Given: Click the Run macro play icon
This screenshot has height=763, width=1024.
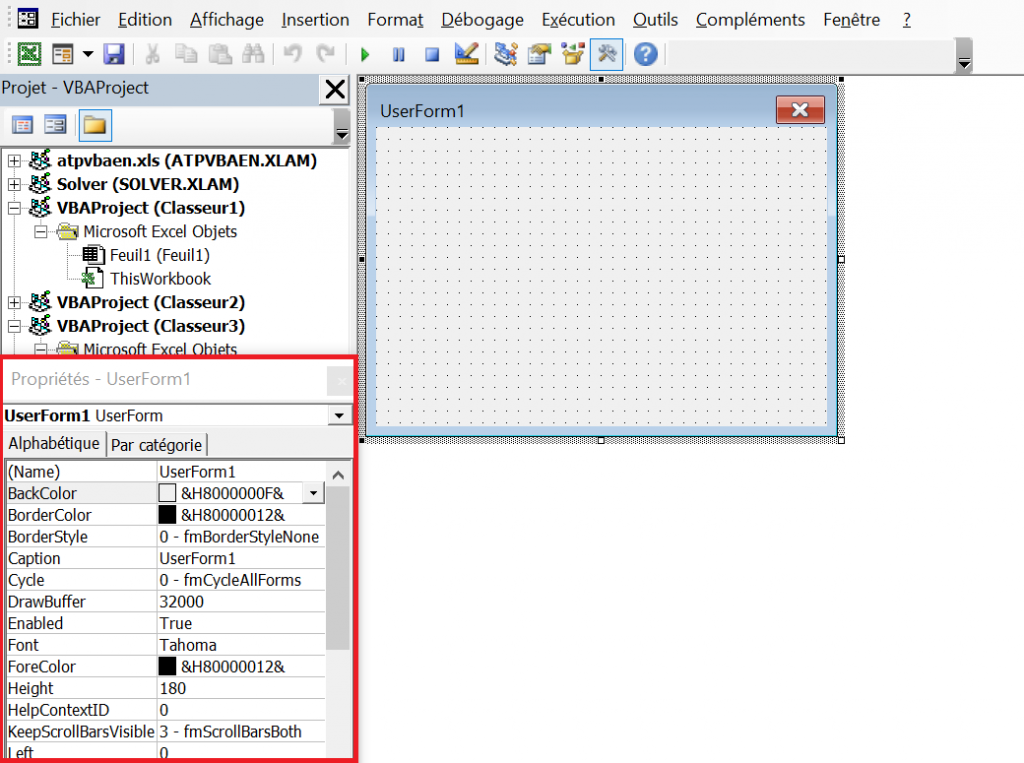Looking at the screenshot, I should (365, 55).
